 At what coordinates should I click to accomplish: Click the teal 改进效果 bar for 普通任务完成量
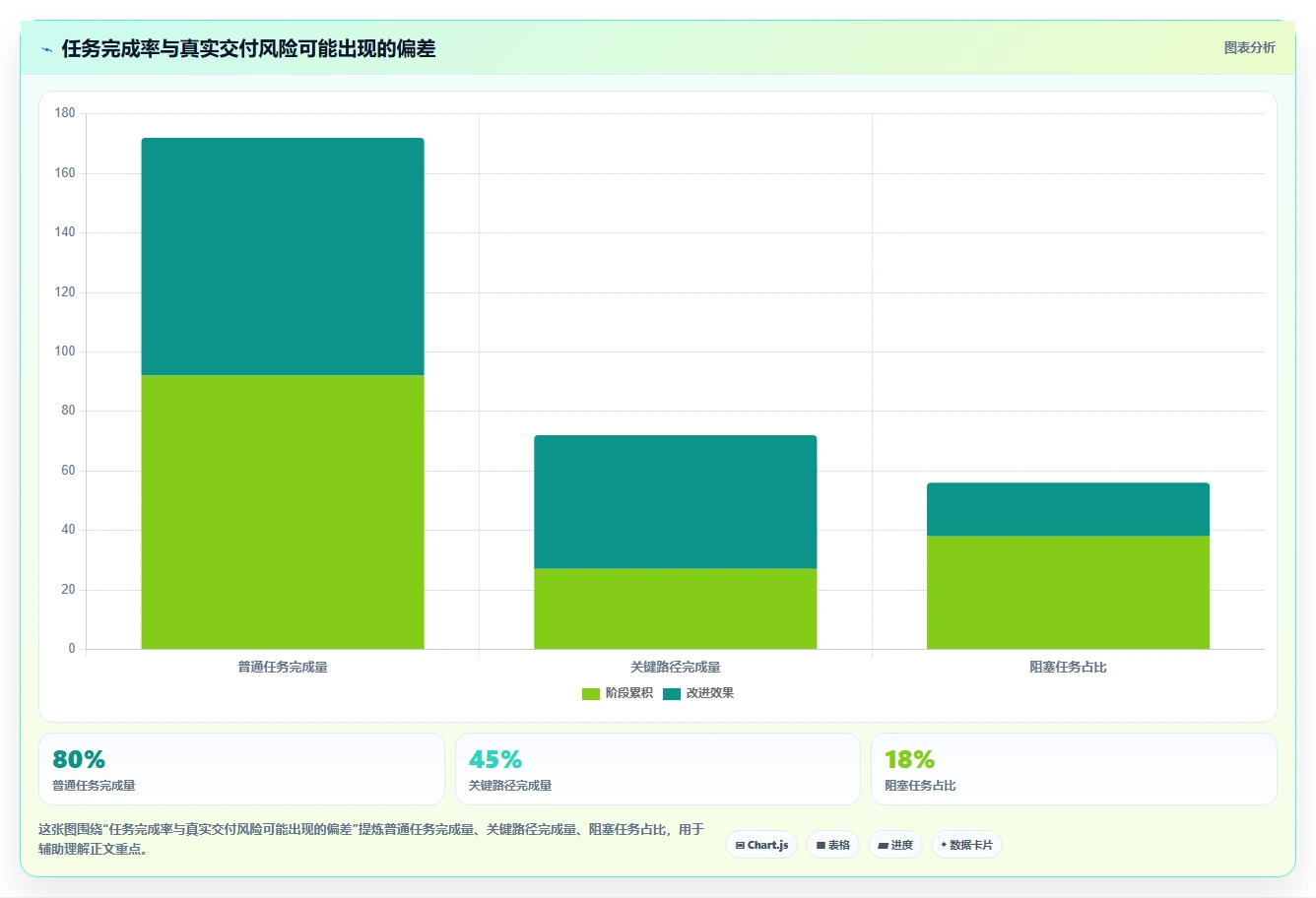click(x=283, y=256)
